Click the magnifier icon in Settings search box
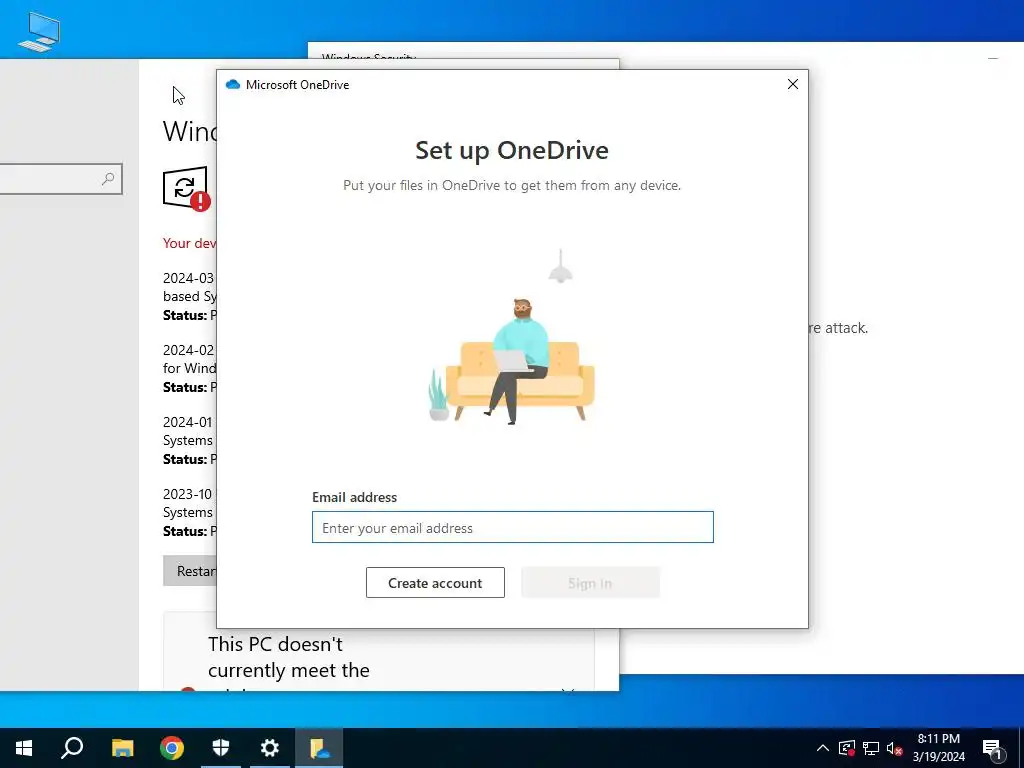The width and height of the screenshot is (1024, 768). [108, 178]
